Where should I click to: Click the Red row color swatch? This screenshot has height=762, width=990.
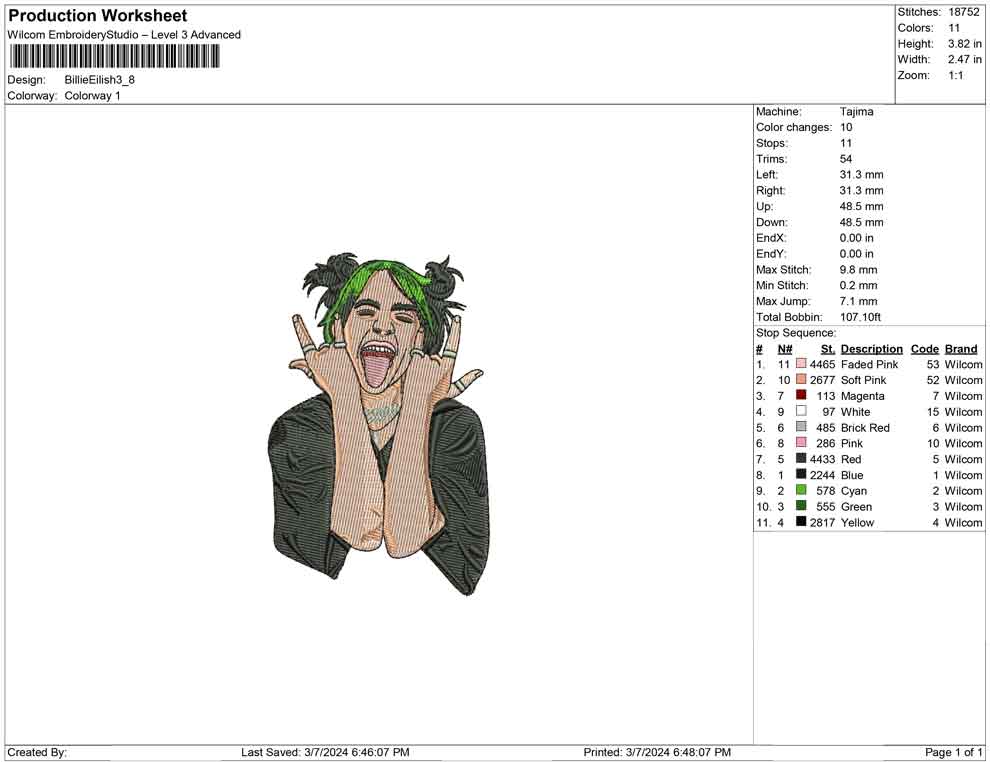tap(801, 458)
